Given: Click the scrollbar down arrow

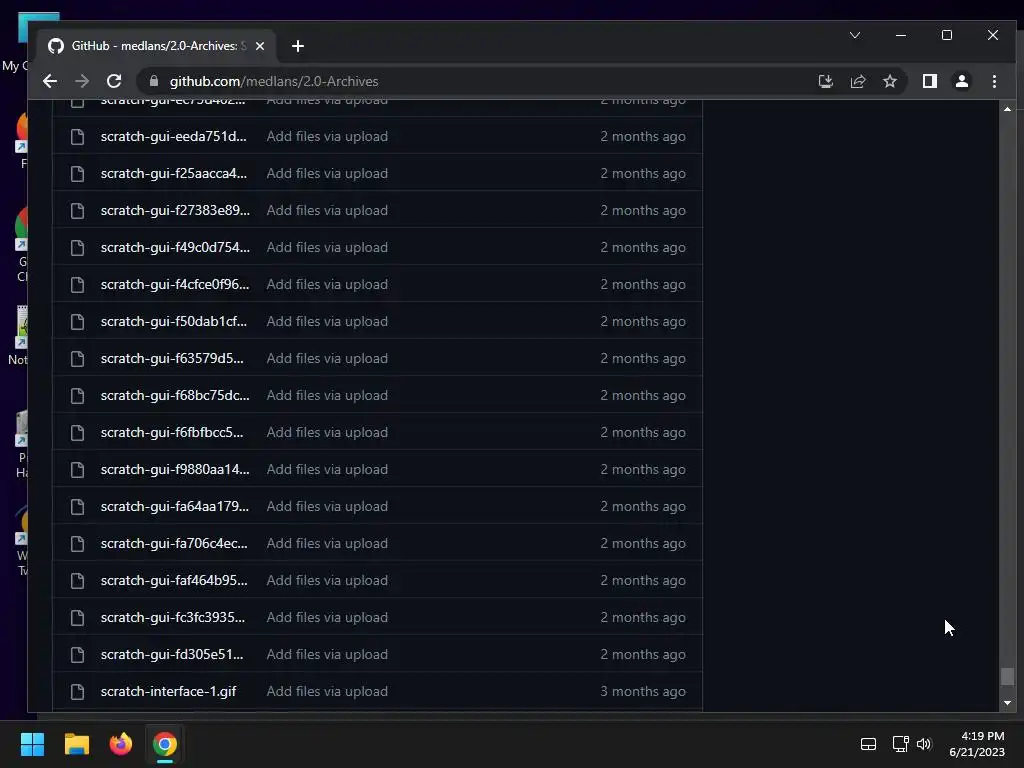Looking at the screenshot, I should coord(1007,703).
